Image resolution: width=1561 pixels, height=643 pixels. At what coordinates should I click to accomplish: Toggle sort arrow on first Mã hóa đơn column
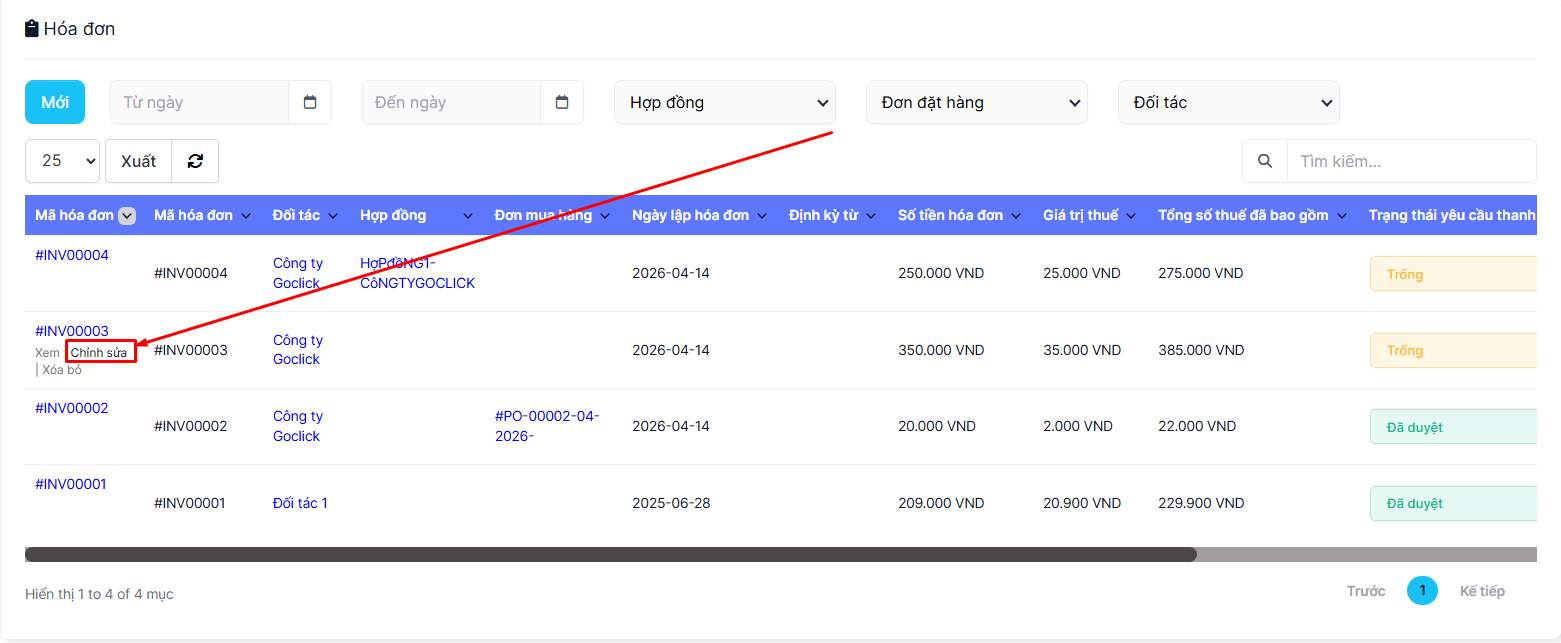pyautogui.click(x=127, y=215)
